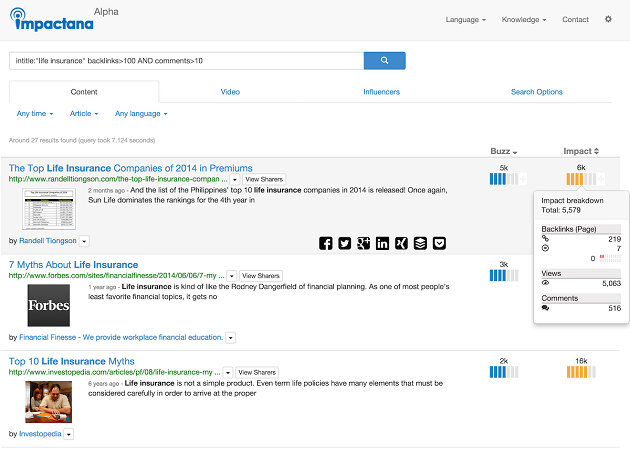Open Top 10 Life Insurance Myths link
The image size is (630, 449).
(x=72, y=361)
